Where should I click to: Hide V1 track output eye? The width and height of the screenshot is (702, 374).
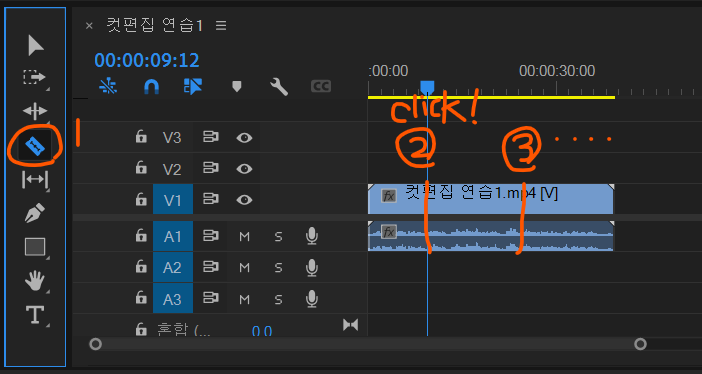244,200
